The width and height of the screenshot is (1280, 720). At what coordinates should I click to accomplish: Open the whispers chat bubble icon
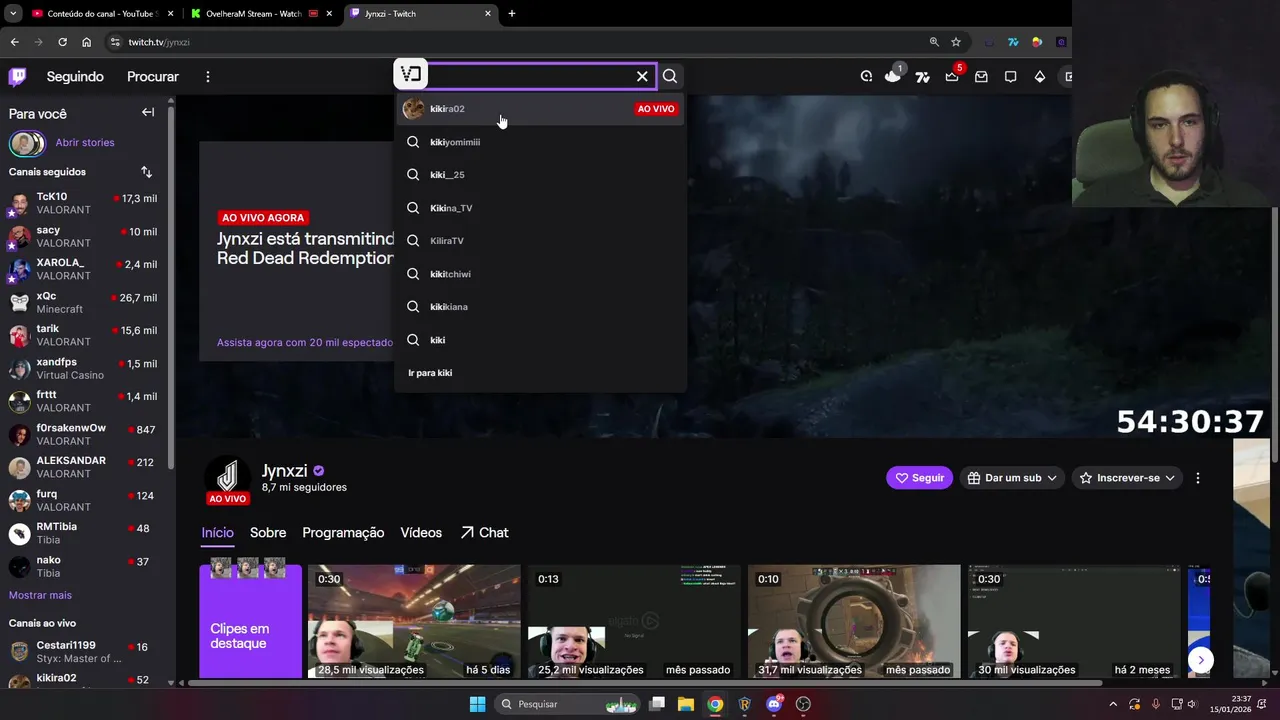coord(1010,77)
